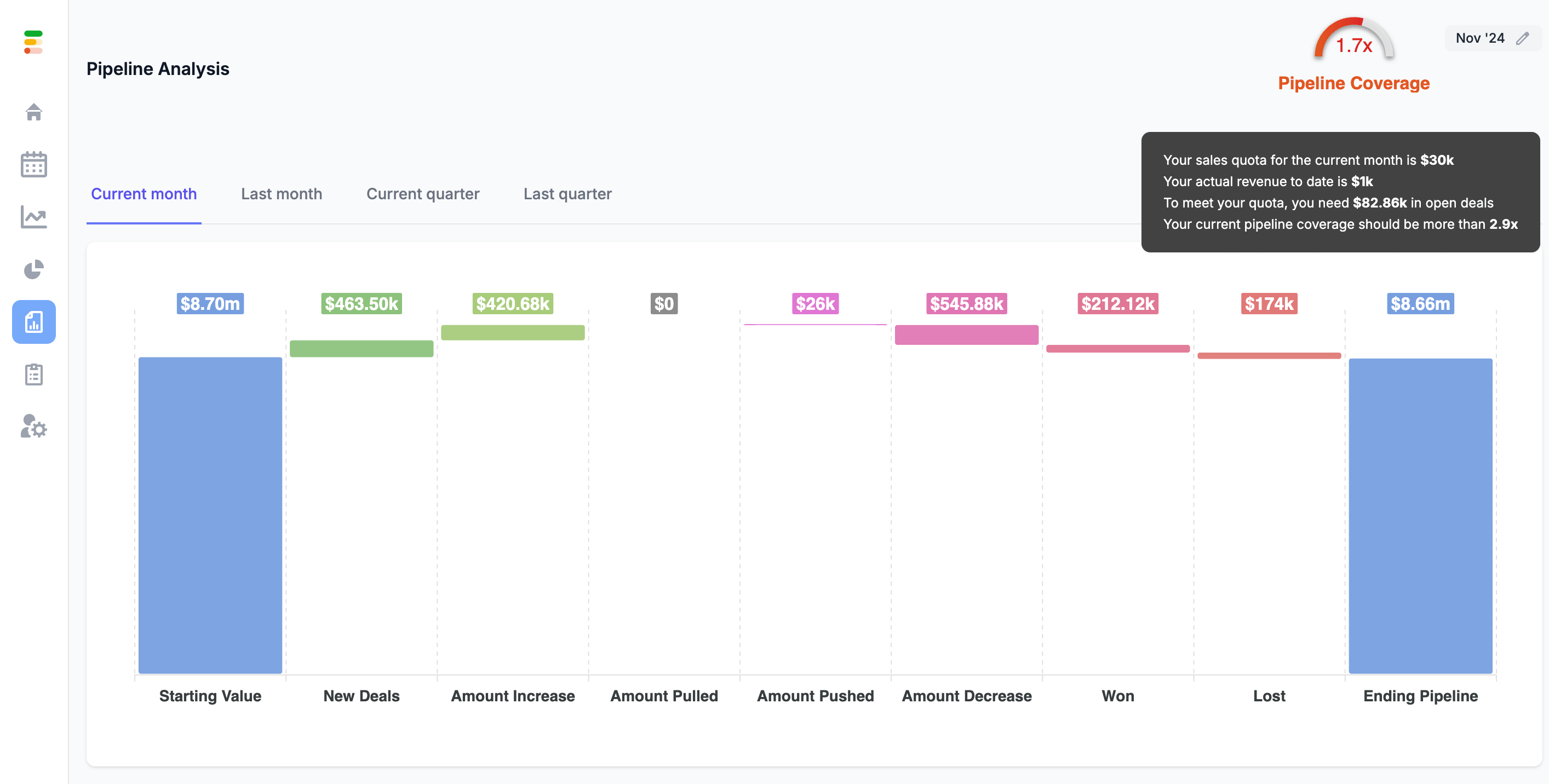Open the home dashboard panel
The width and height of the screenshot is (1549, 784).
click(33, 111)
